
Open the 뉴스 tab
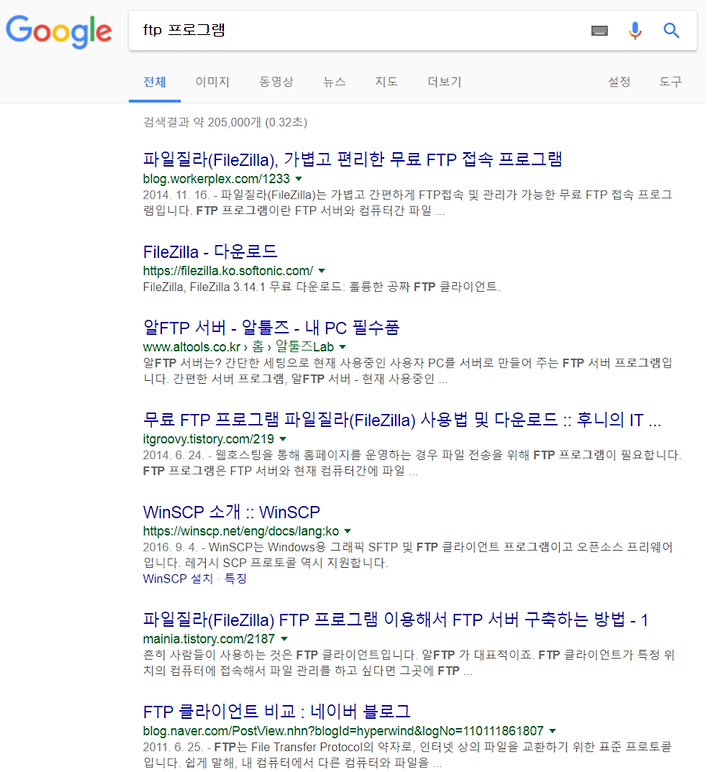coord(334,82)
